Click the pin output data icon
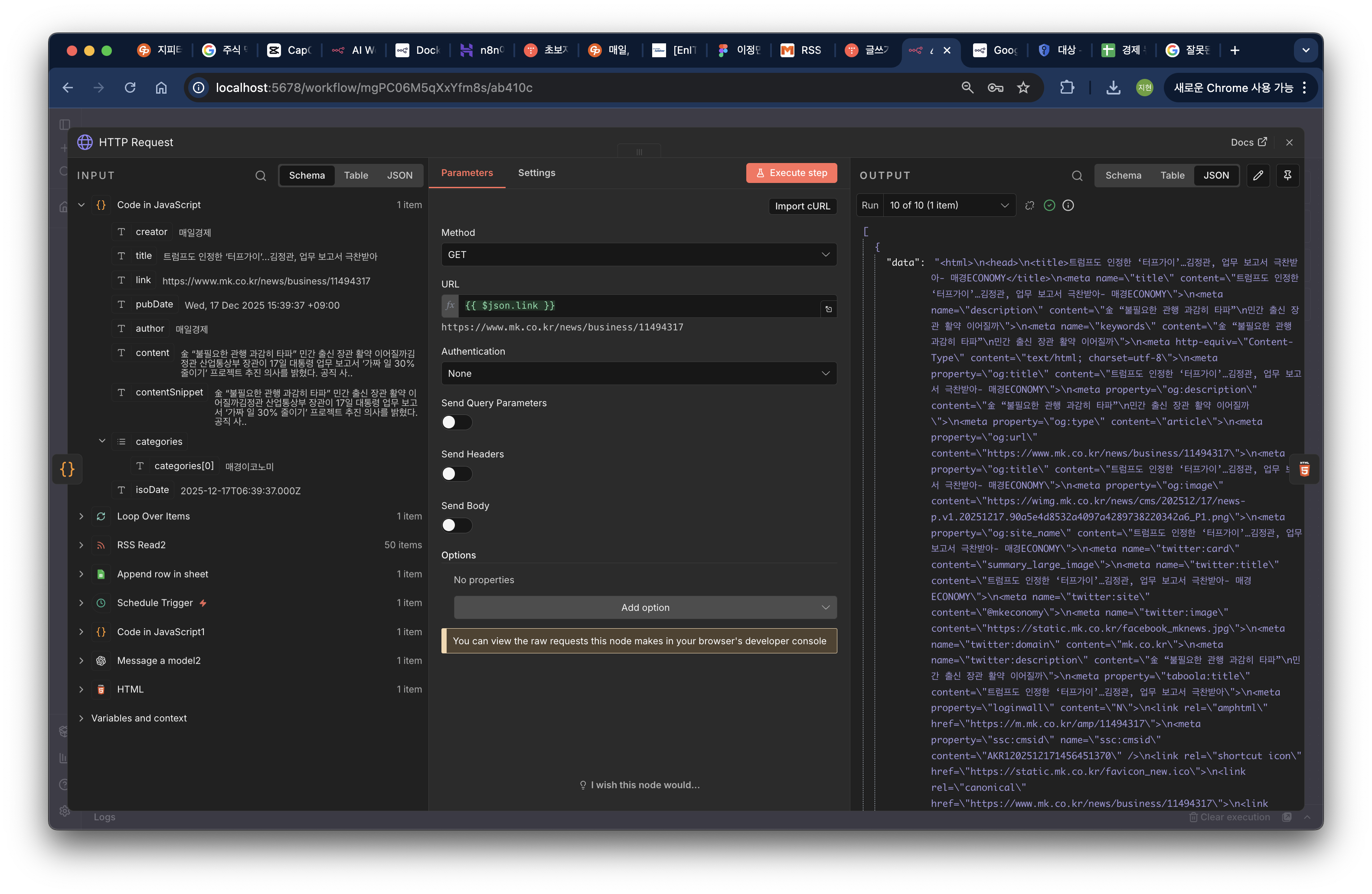 click(x=1287, y=175)
